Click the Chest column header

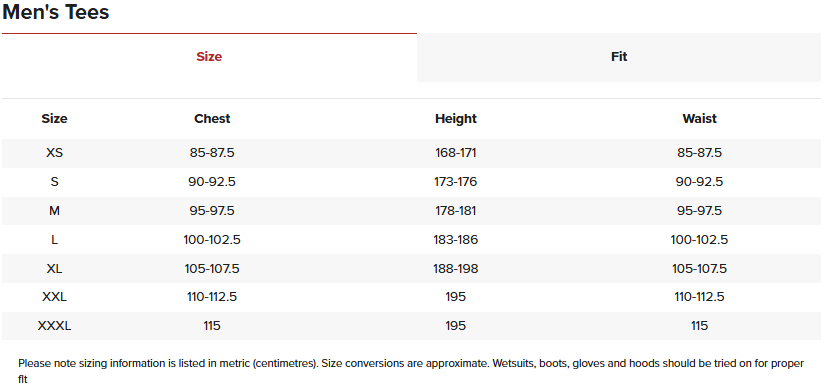tap(212, 118)
